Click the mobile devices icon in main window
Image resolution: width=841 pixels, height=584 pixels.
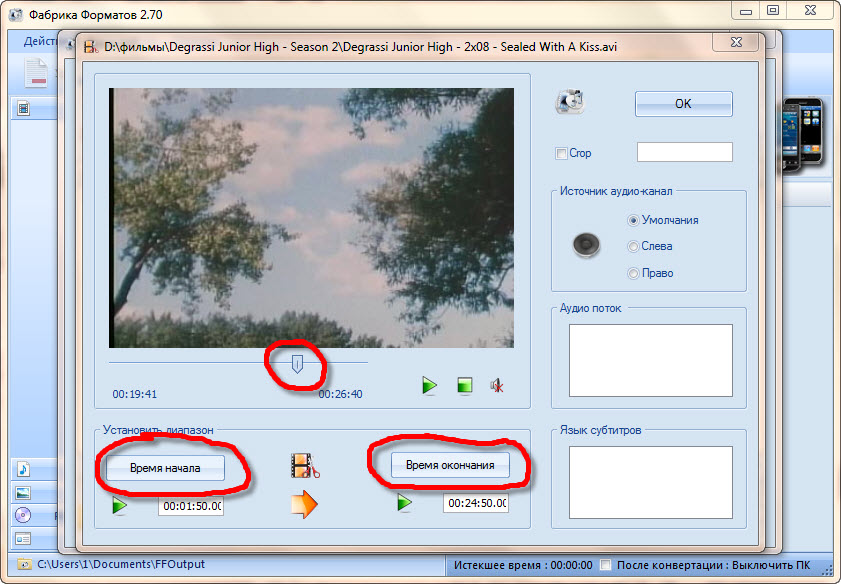802,135
